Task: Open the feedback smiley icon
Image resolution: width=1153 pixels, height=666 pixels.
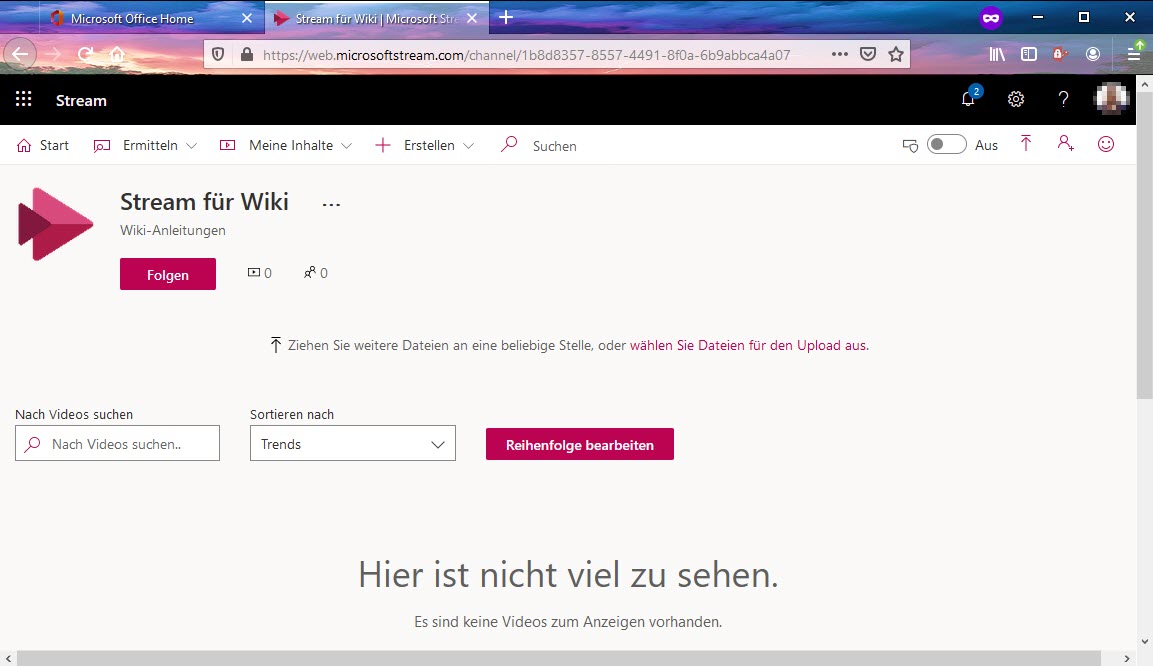Action: click(x=1105, y=144)
